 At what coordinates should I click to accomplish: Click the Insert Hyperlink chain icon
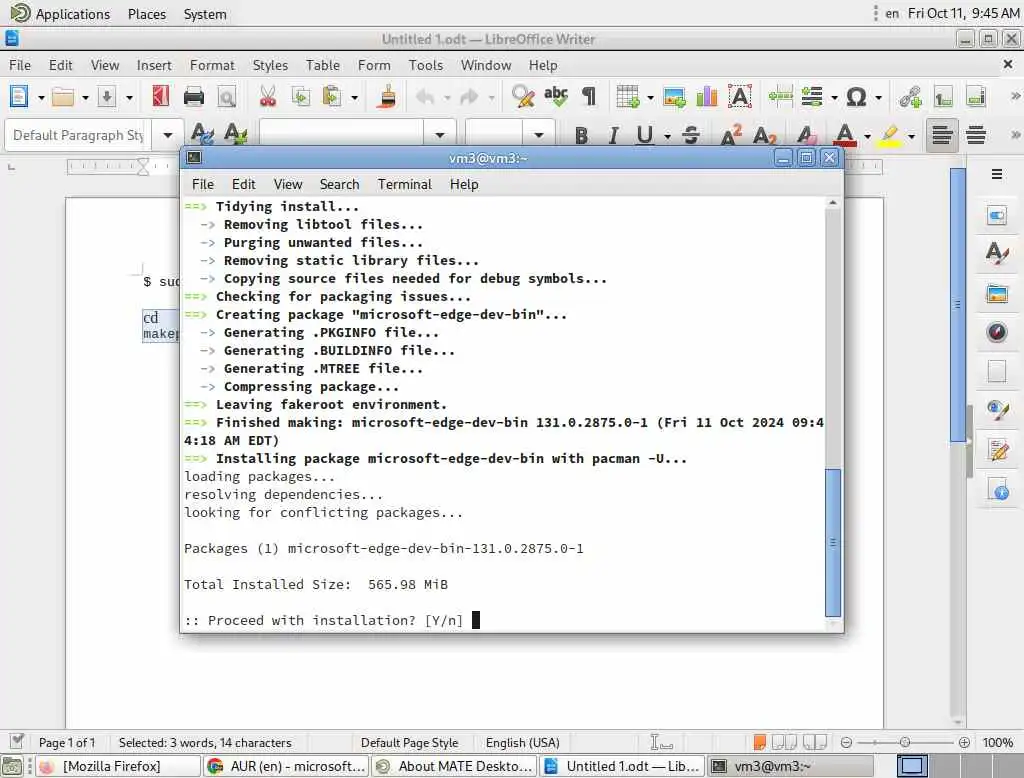pos(910,97)
